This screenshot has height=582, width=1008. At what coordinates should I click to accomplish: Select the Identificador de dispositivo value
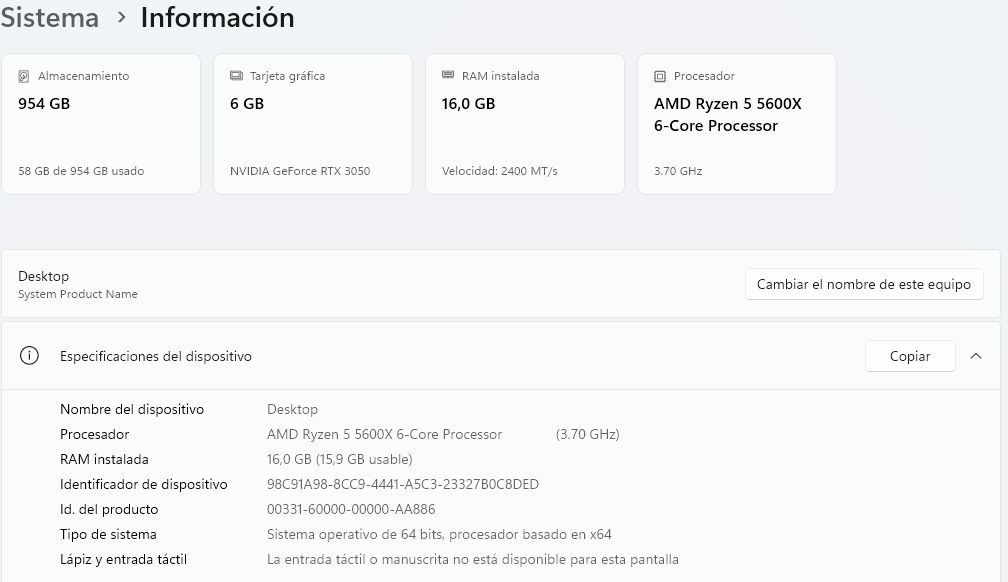[x=402, y=484]
